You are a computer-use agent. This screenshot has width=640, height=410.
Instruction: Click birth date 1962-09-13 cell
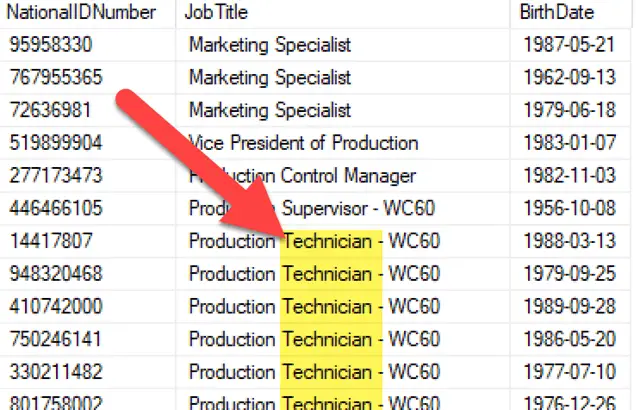(570, 78)
